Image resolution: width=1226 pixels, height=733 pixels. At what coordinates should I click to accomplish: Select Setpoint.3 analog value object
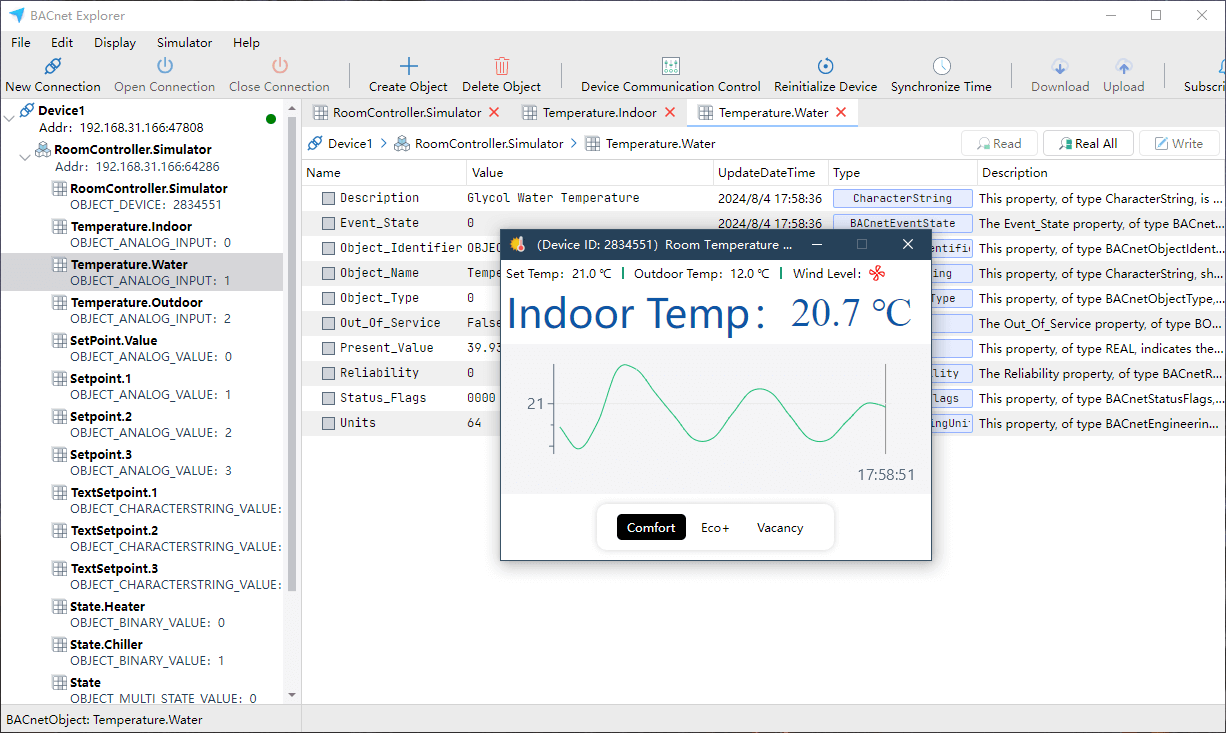[101, 454]
